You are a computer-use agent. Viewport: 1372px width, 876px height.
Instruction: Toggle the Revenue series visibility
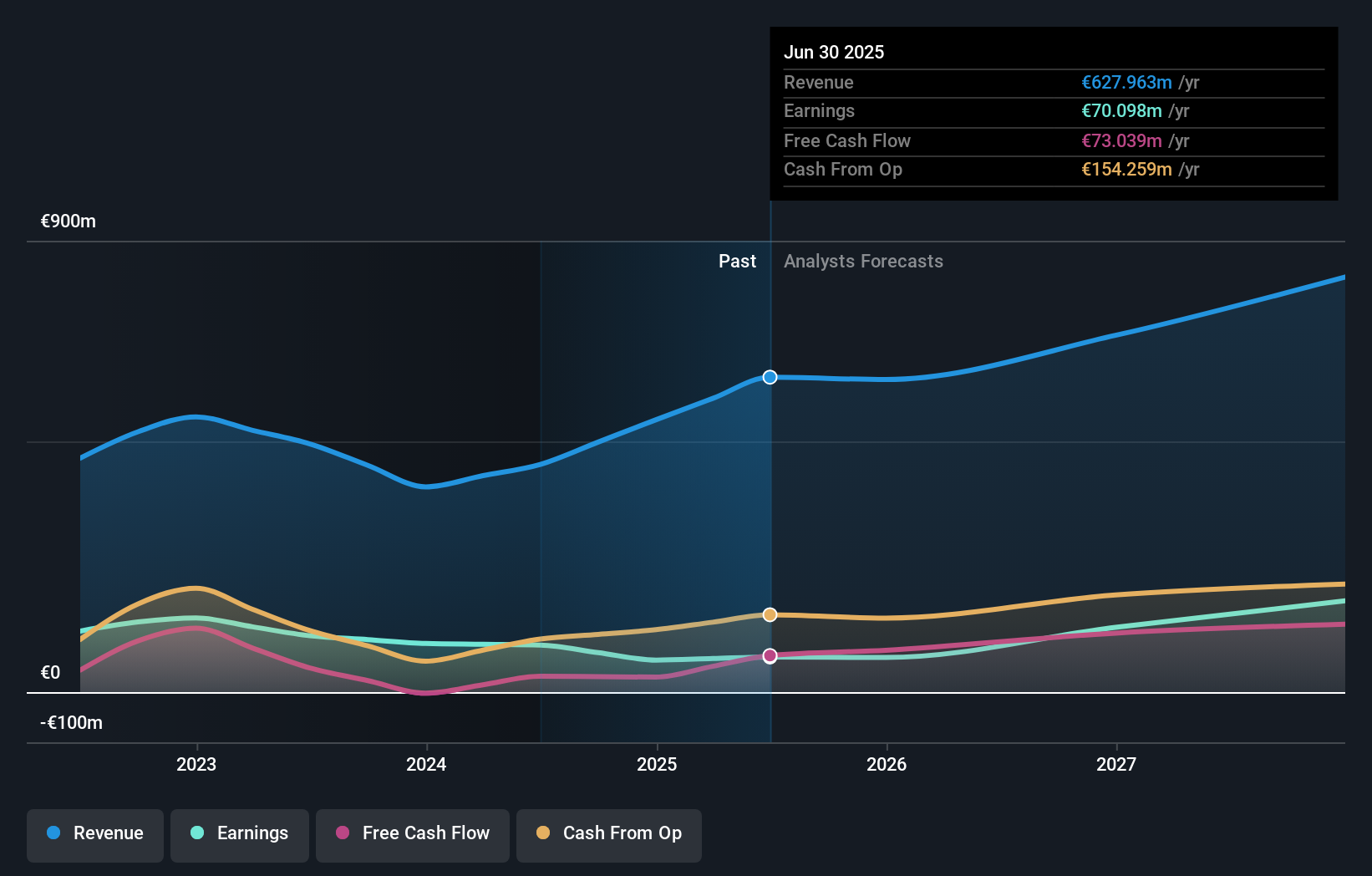(94, 833)
